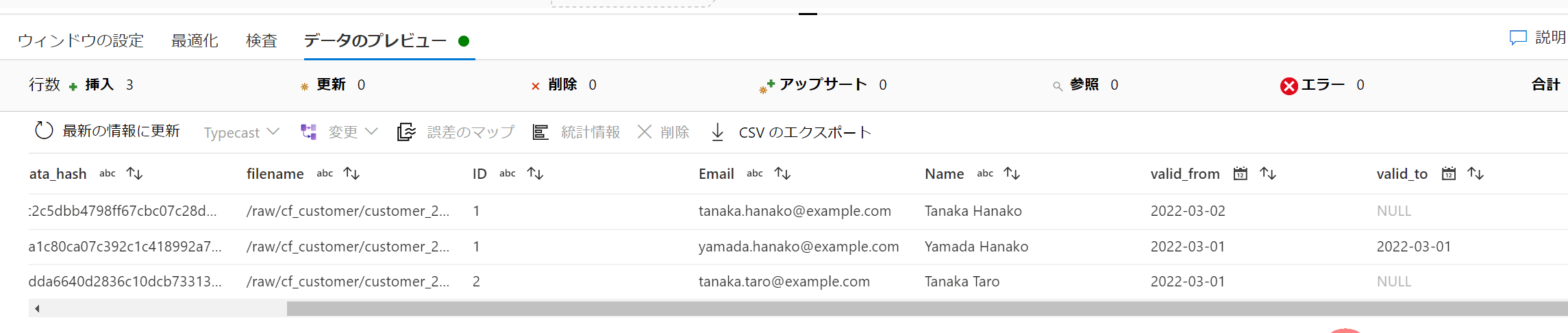This screenshot has width=1568, height=333.
Task: Click the statistics chart icon
Action: pyautogui.click(x=540, y=132)
